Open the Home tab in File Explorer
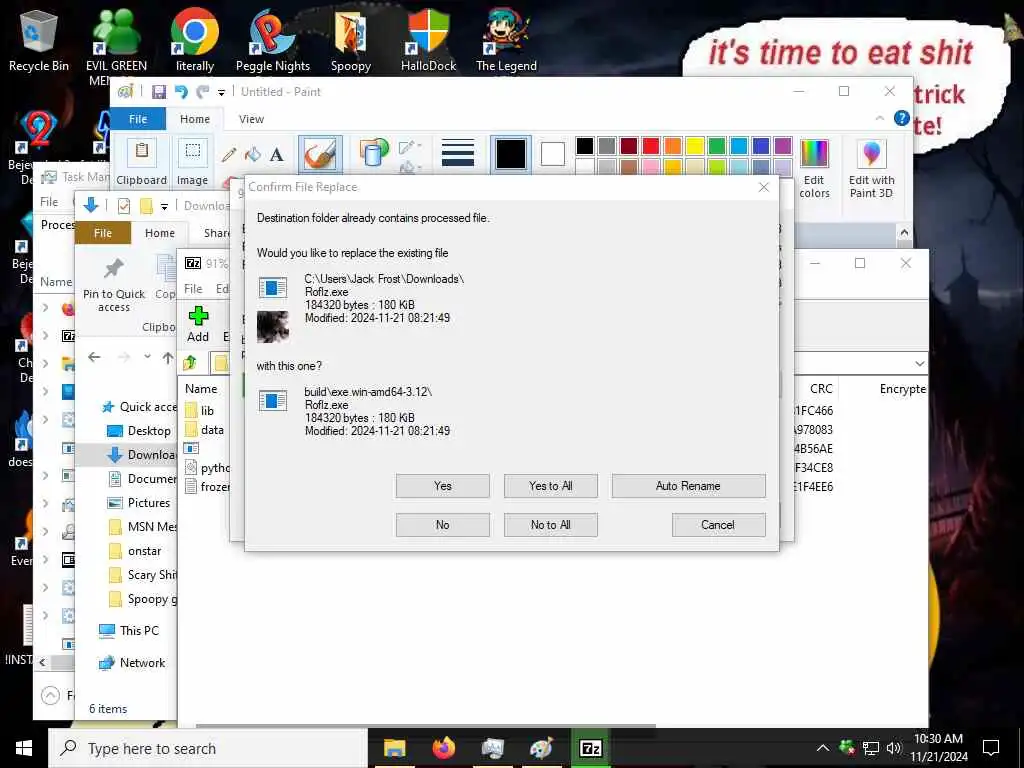The width and height of the screenshot is (1024, 768). 160,233
